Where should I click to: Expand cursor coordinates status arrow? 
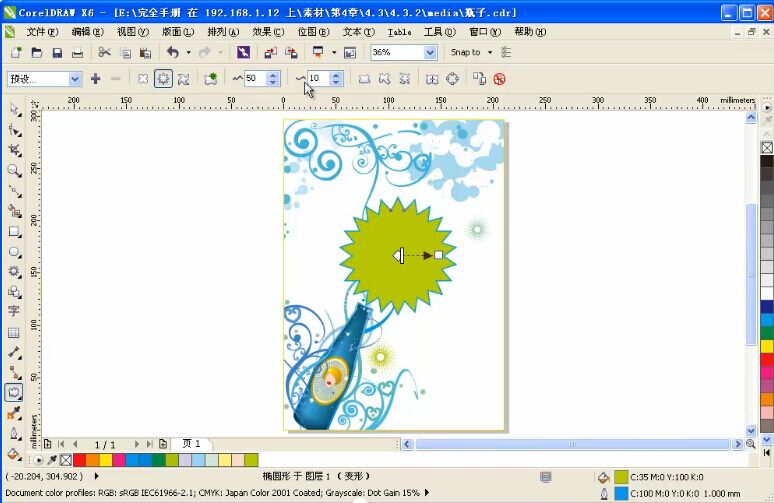[x=96, y=476]
